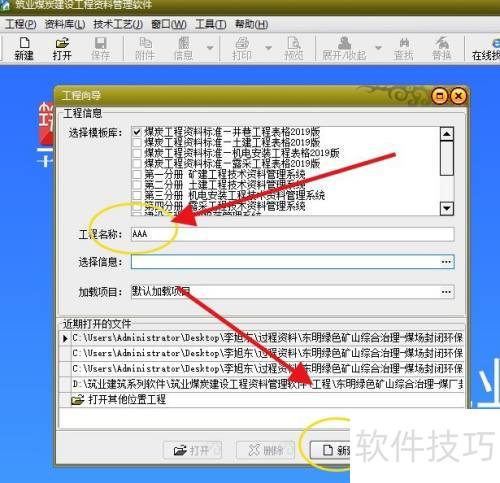Click the 附件 attachment toolbar icon
Image resolution: width=500 pixels, height=483 pixels.
(x=145, y=49)
